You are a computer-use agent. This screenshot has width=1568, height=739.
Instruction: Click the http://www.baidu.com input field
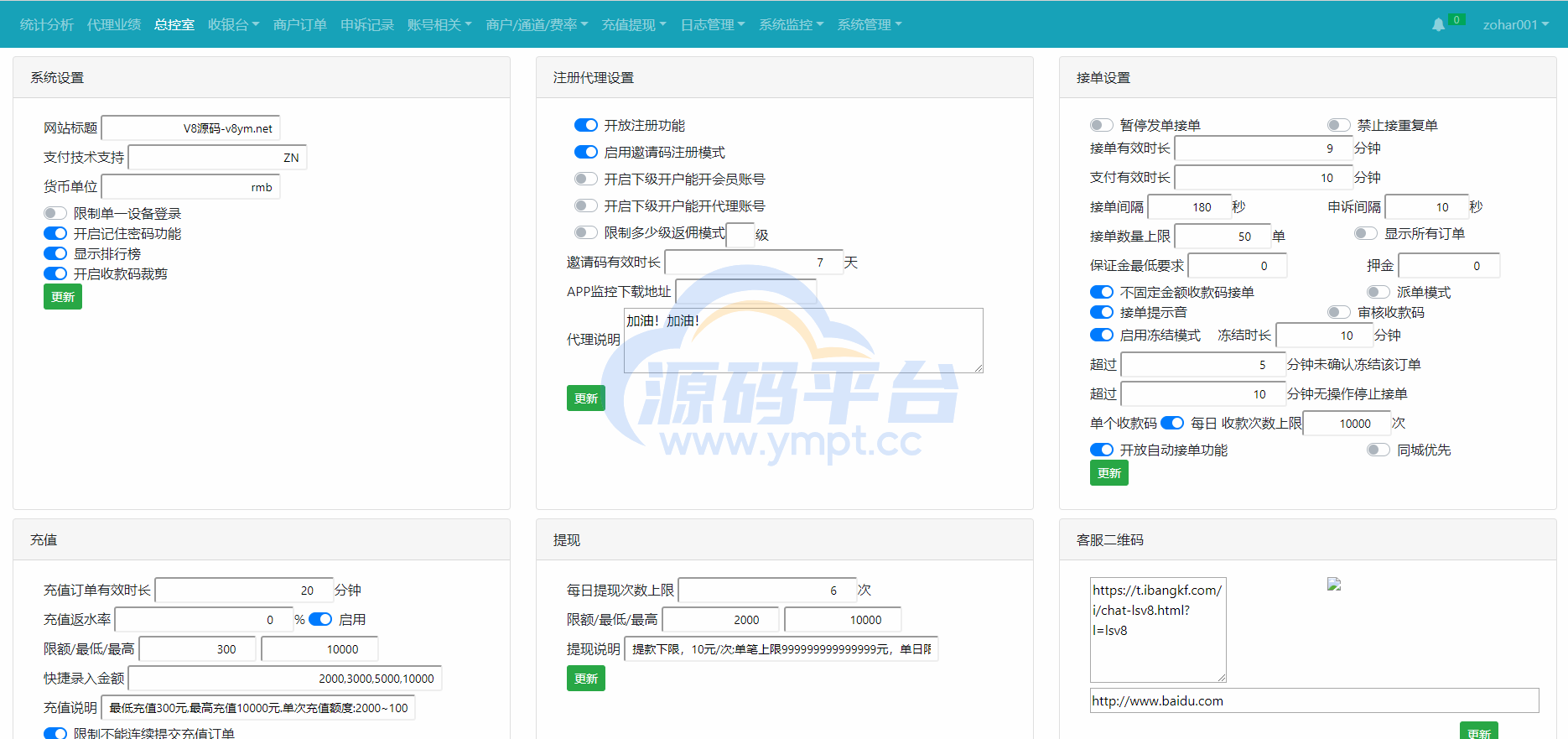tap(1314, 700)
